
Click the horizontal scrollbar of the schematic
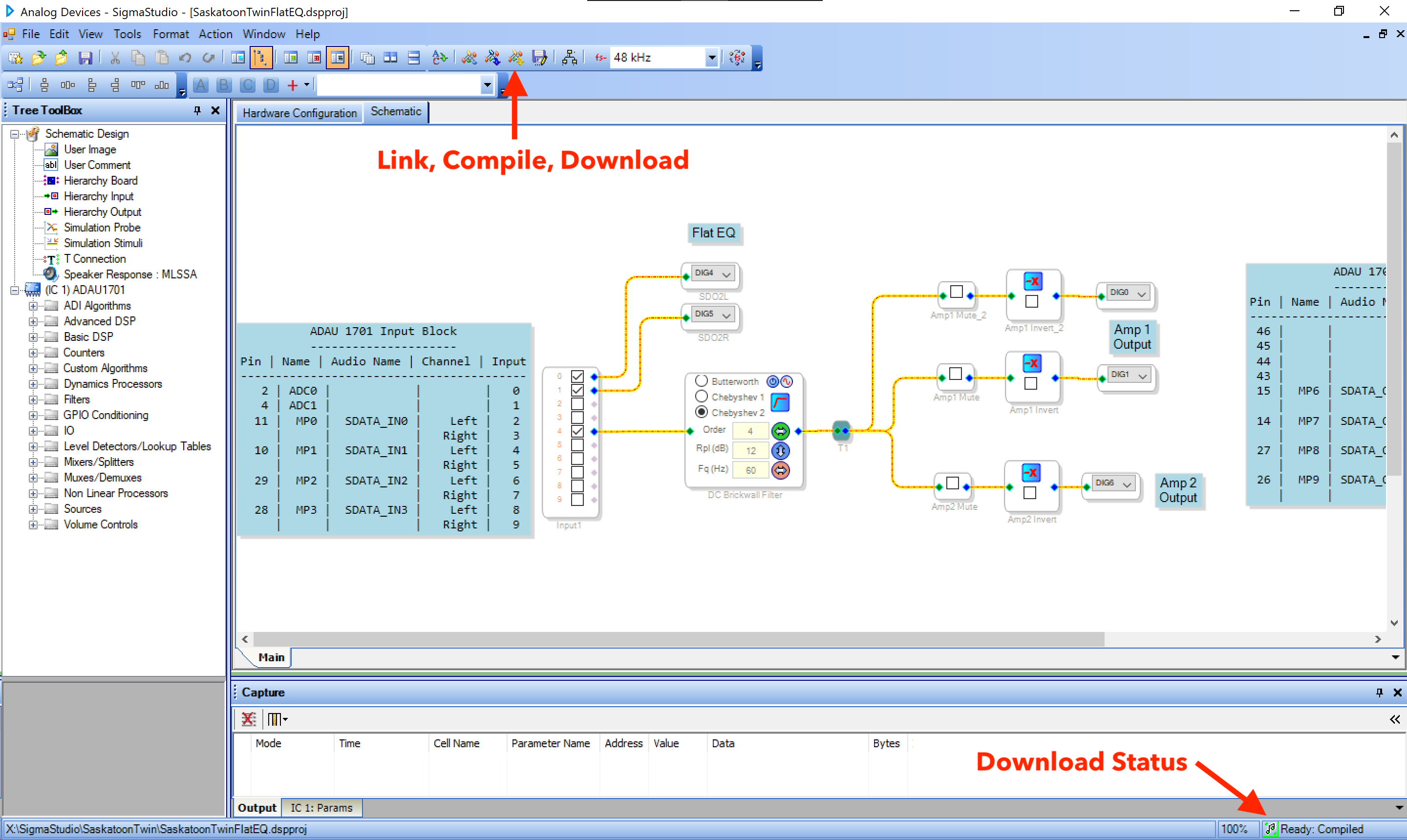tap(678, 639)
